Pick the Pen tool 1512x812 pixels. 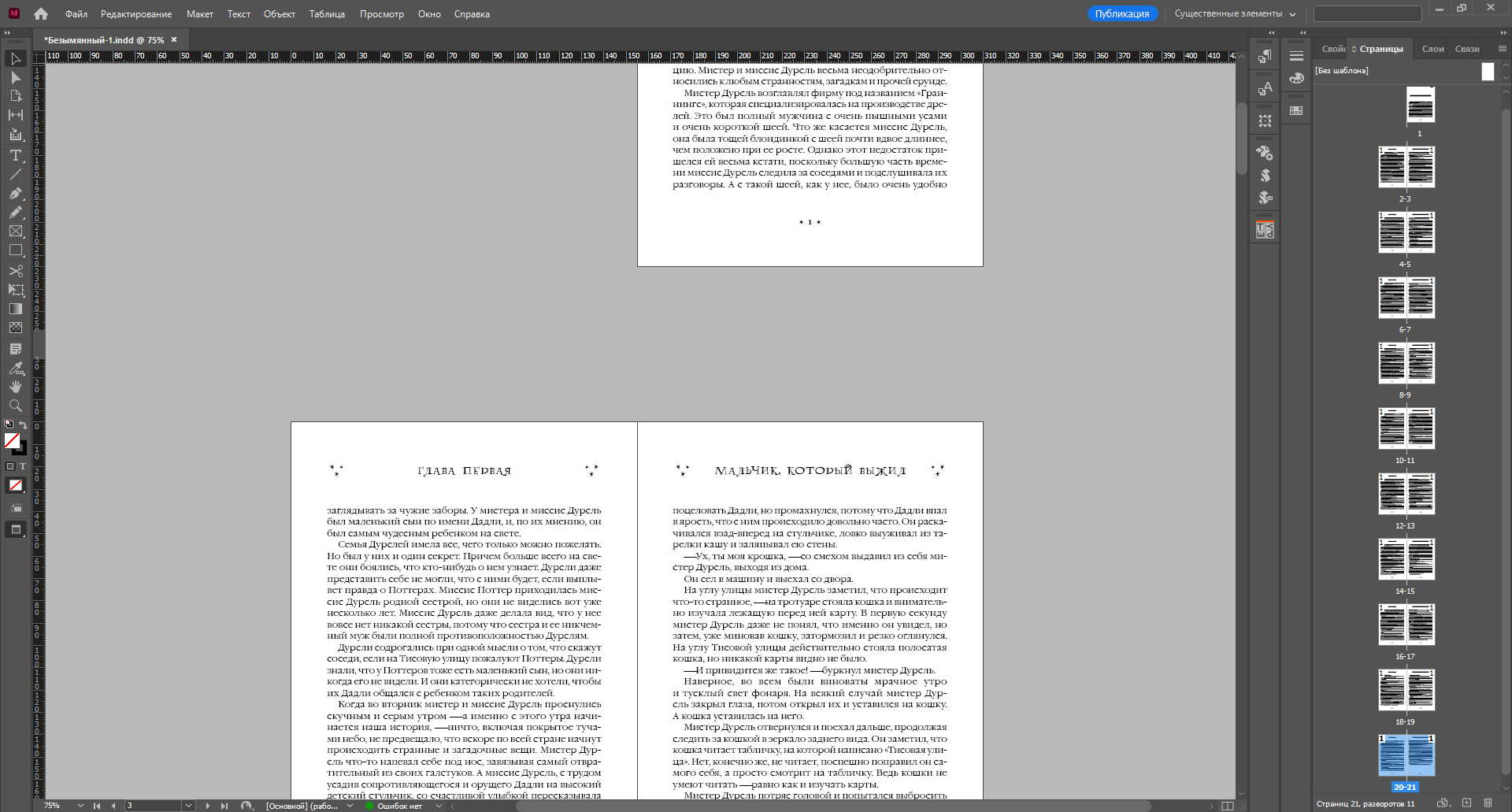pyautogui.click(x=16, y=193)
